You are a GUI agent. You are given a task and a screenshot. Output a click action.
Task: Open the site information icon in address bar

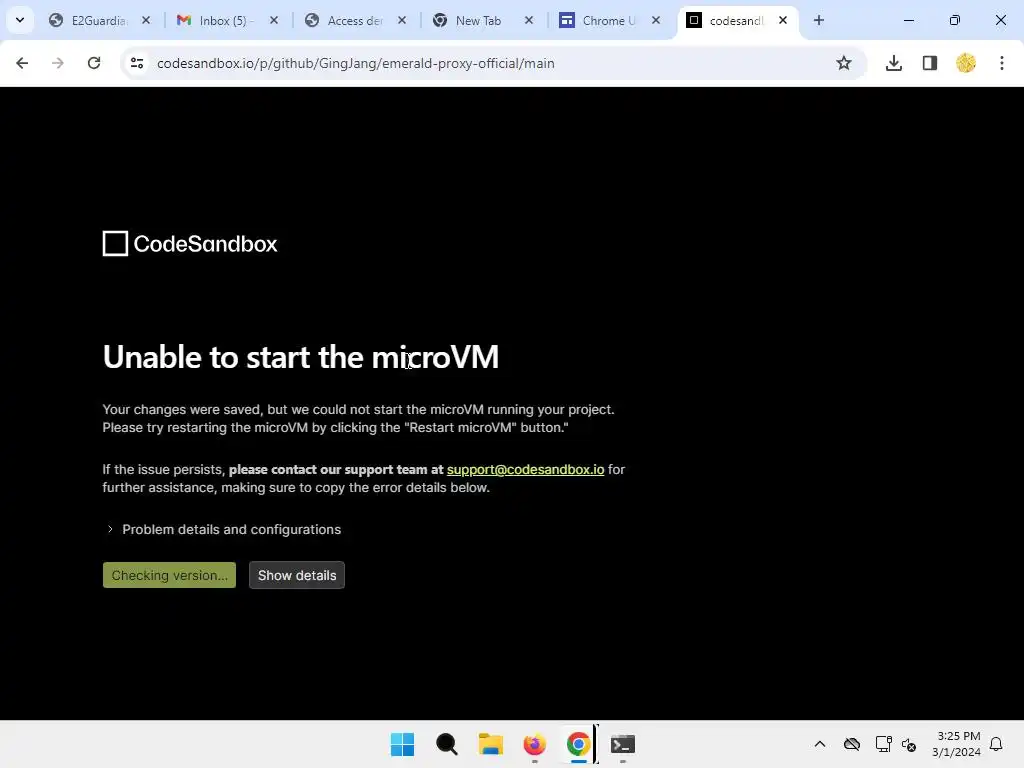137,63
